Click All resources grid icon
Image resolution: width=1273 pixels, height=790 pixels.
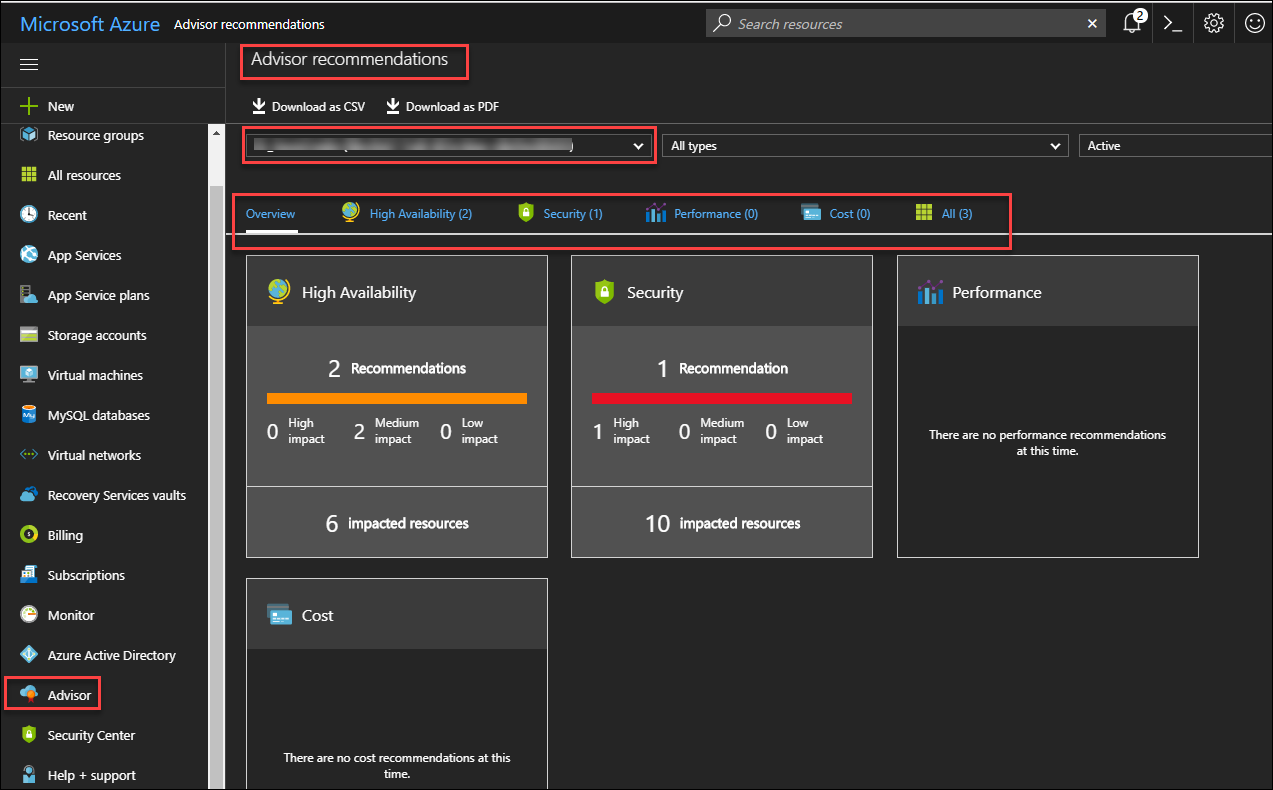pos(29,175)
